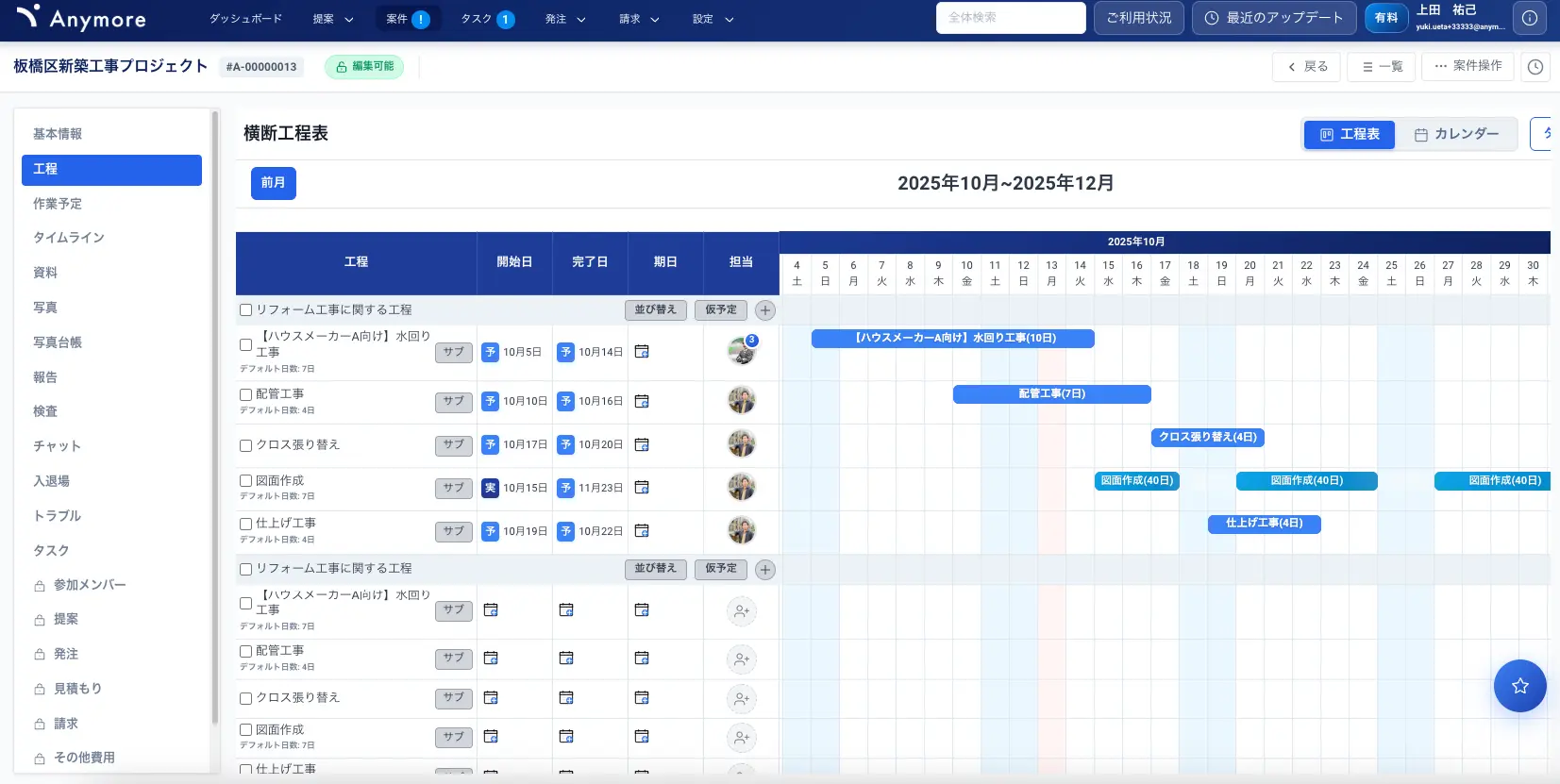Open the info icon in top bar
Screen dimensions: 1560x784
(x=1529, y=18)
